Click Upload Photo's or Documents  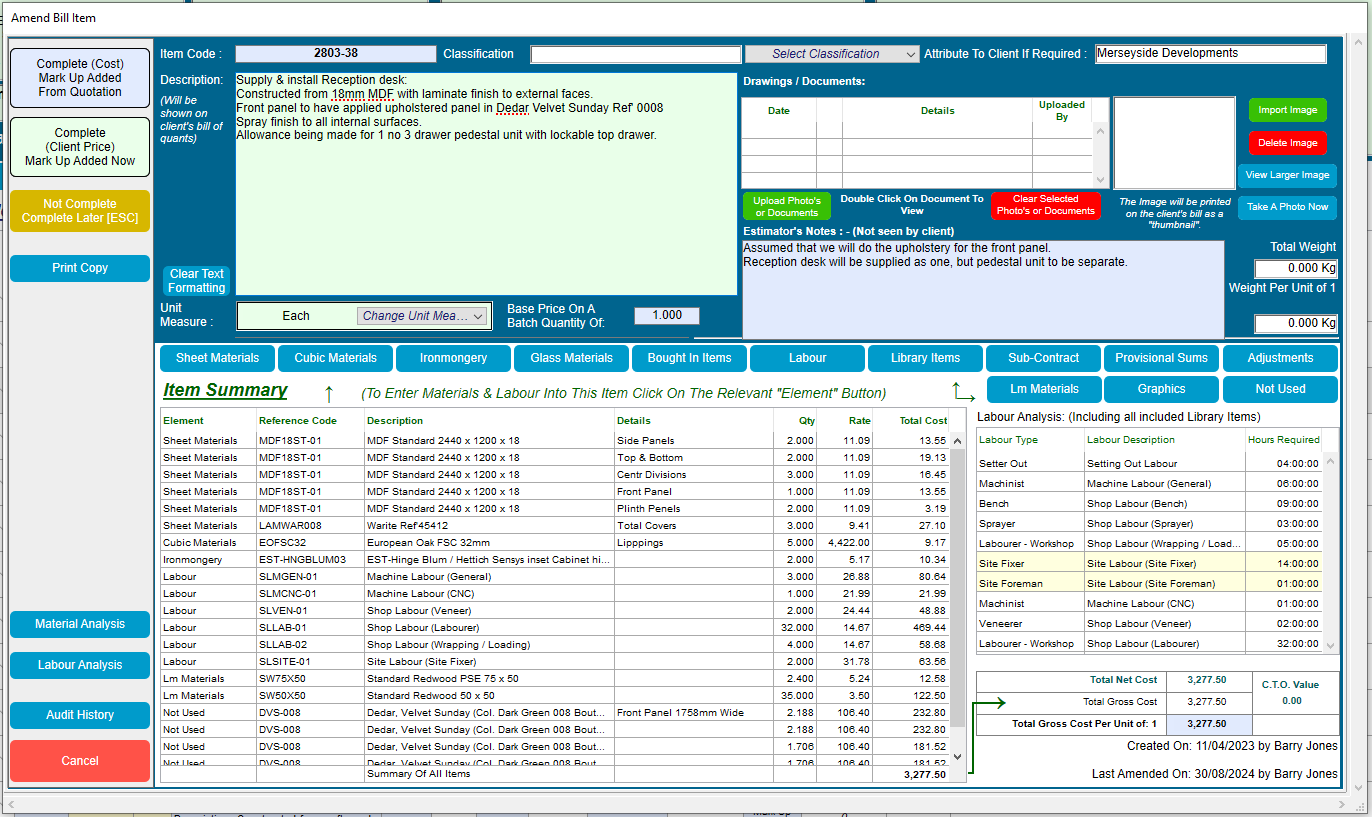coord(786,205)
